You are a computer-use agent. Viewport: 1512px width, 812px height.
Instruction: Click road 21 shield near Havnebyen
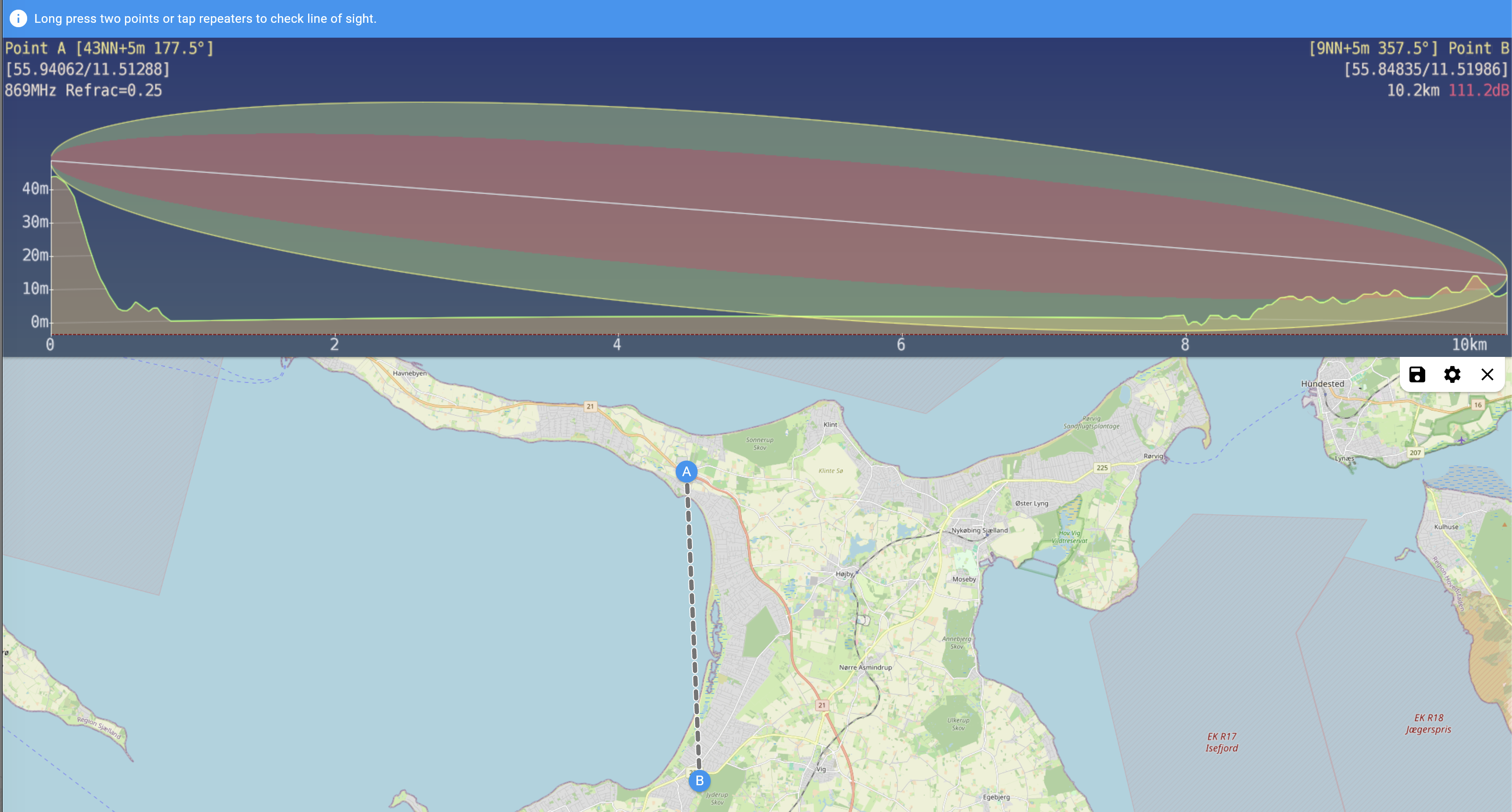pyautogui.click(x=590, y=406)
